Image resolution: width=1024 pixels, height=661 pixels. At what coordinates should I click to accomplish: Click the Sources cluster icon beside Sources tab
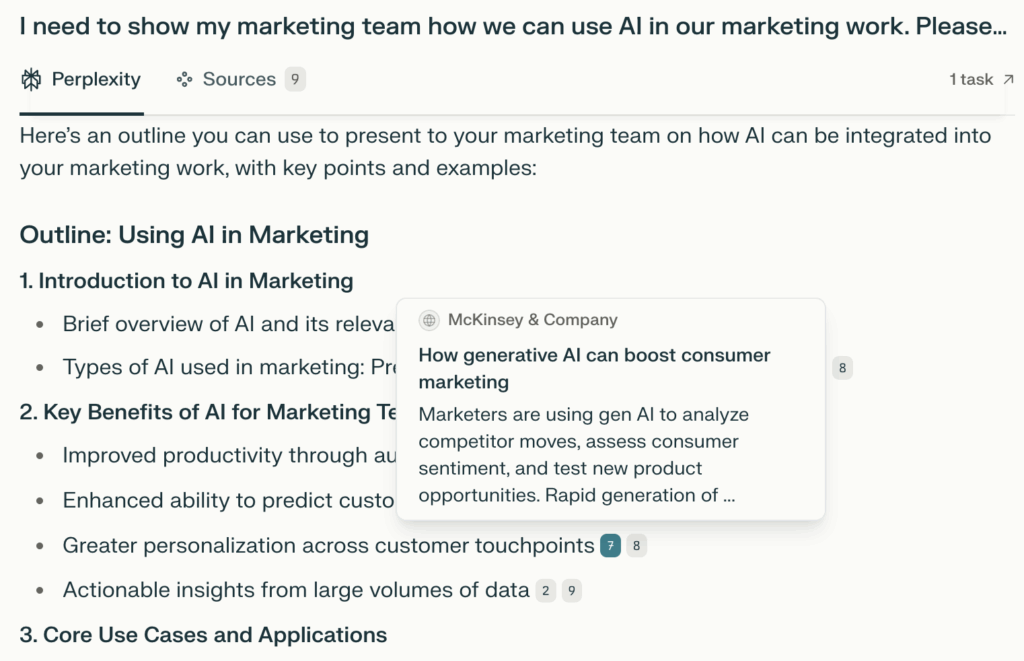[x=184, y=79]
